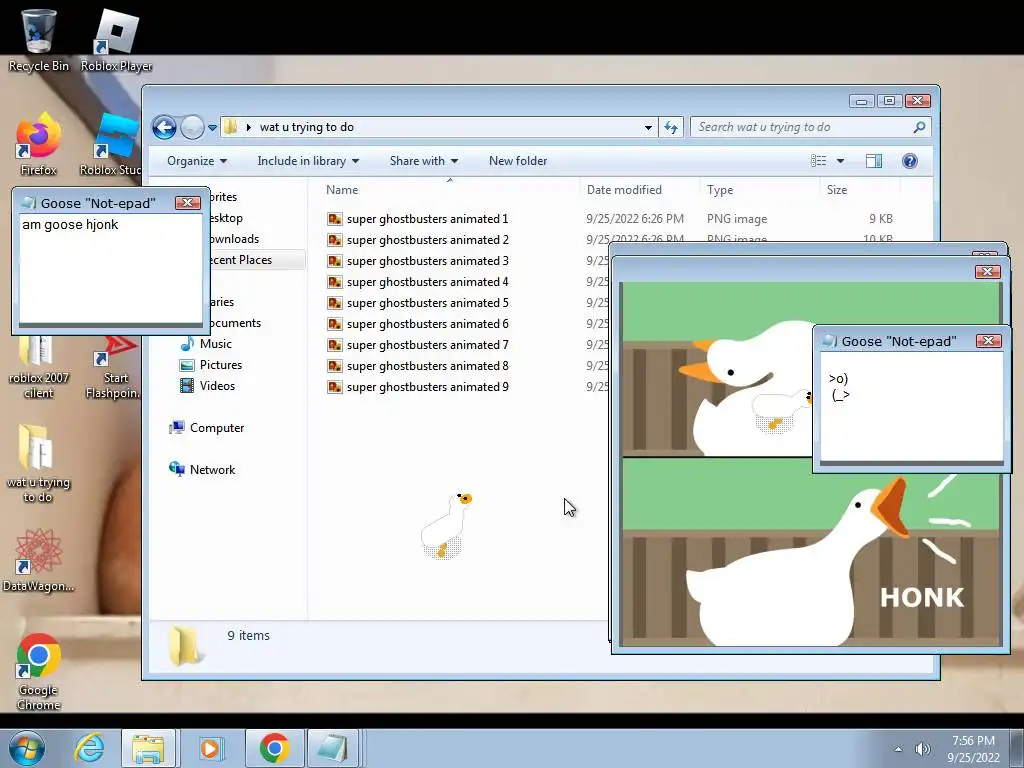Expand the address bar history dropdown

click(648, 127)
